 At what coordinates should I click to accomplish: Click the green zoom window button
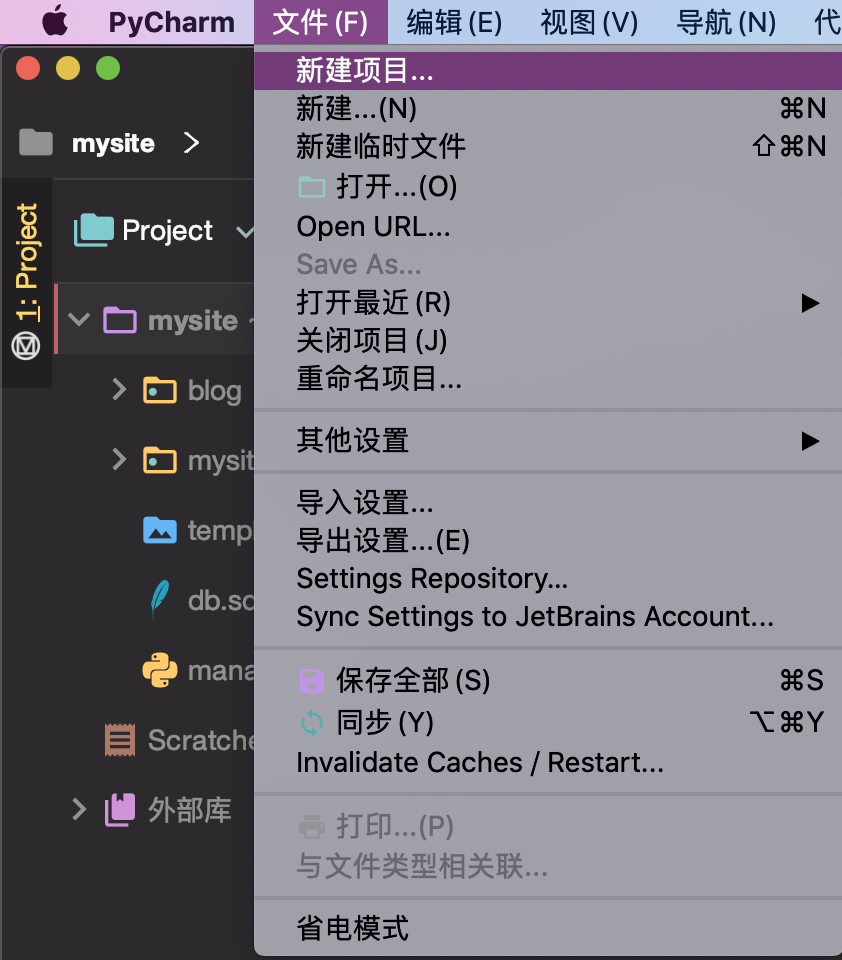108,68
